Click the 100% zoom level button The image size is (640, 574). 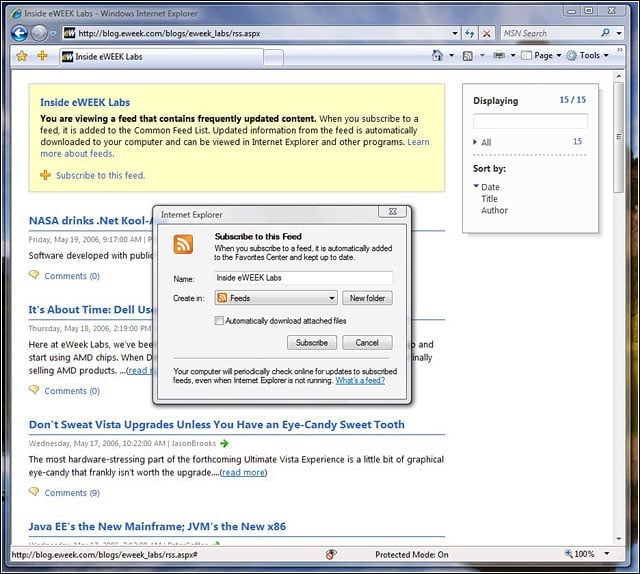580,554
